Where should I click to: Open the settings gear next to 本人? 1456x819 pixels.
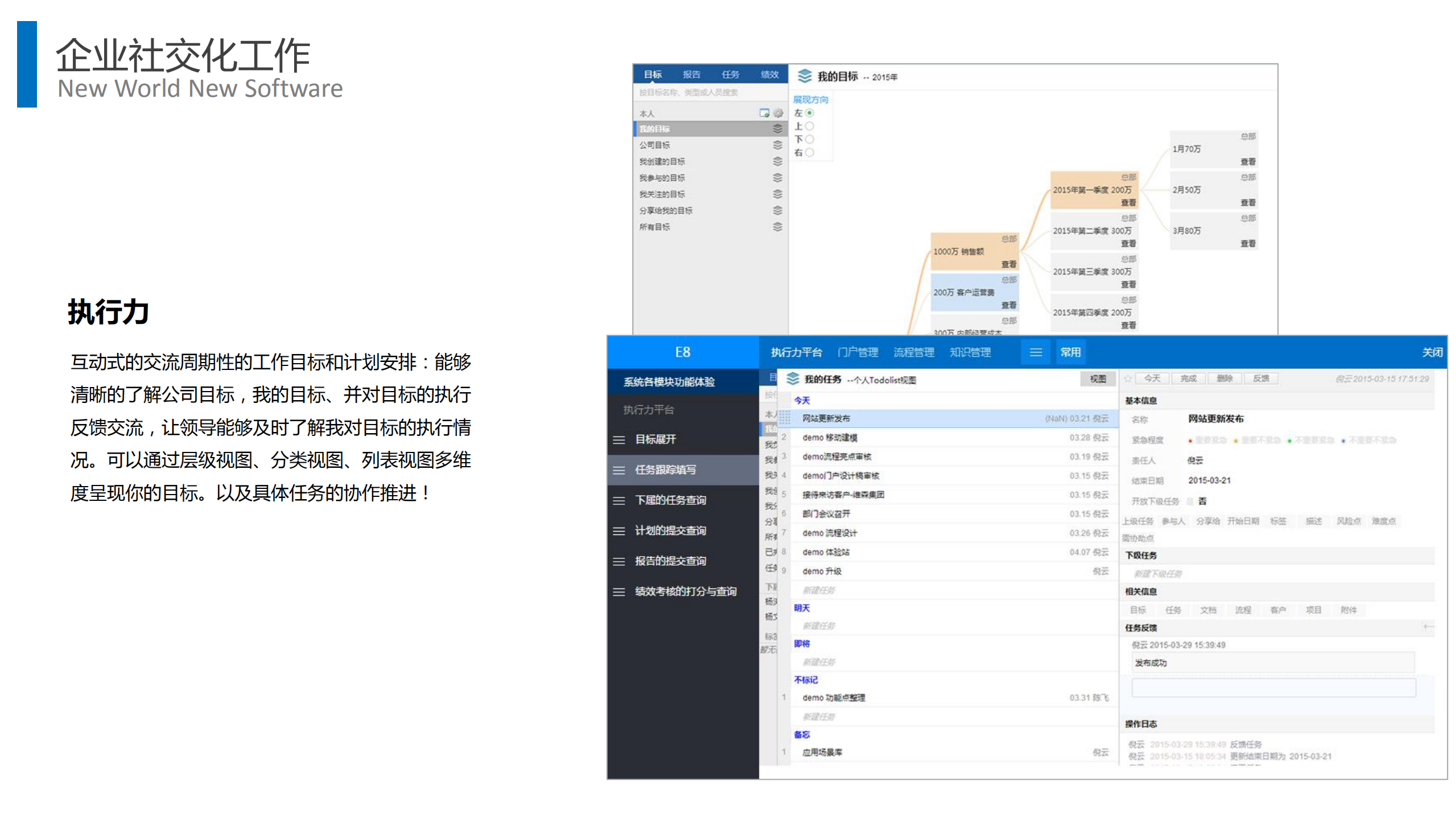[x=778, y=112]
